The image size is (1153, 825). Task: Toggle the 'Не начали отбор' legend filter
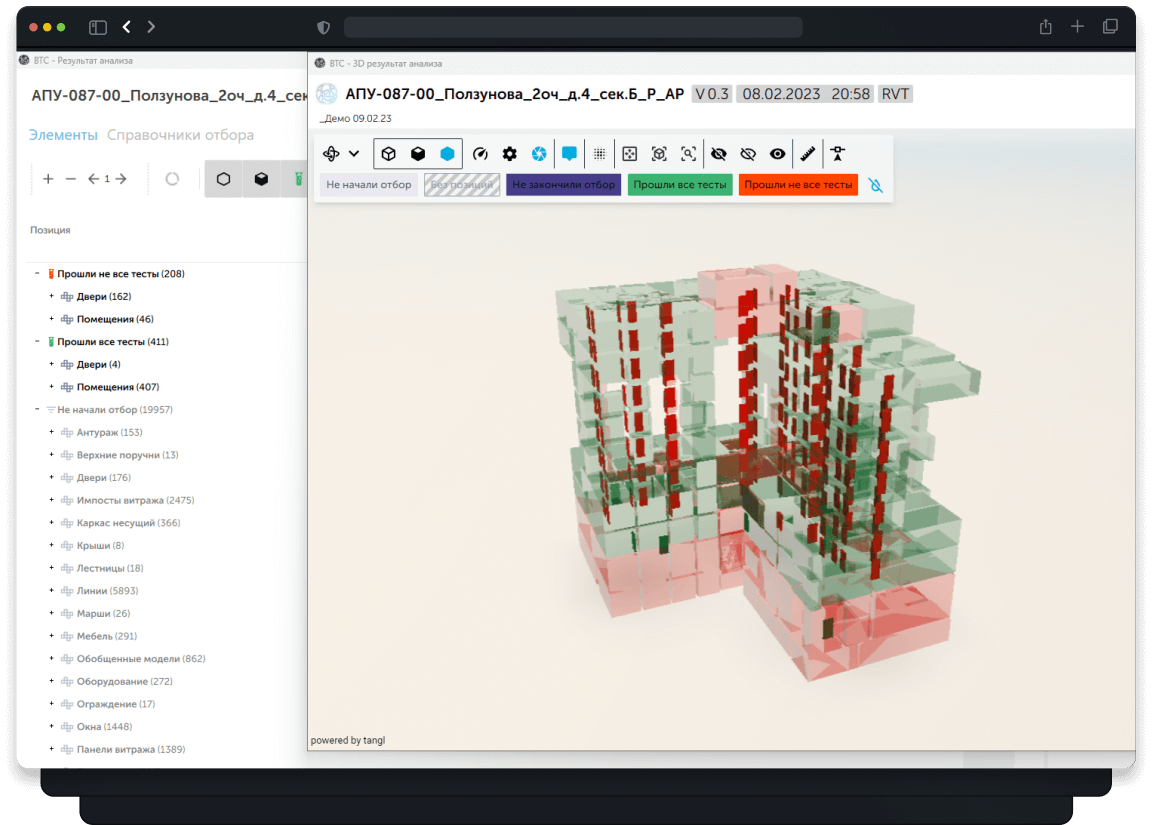(369, 185)
